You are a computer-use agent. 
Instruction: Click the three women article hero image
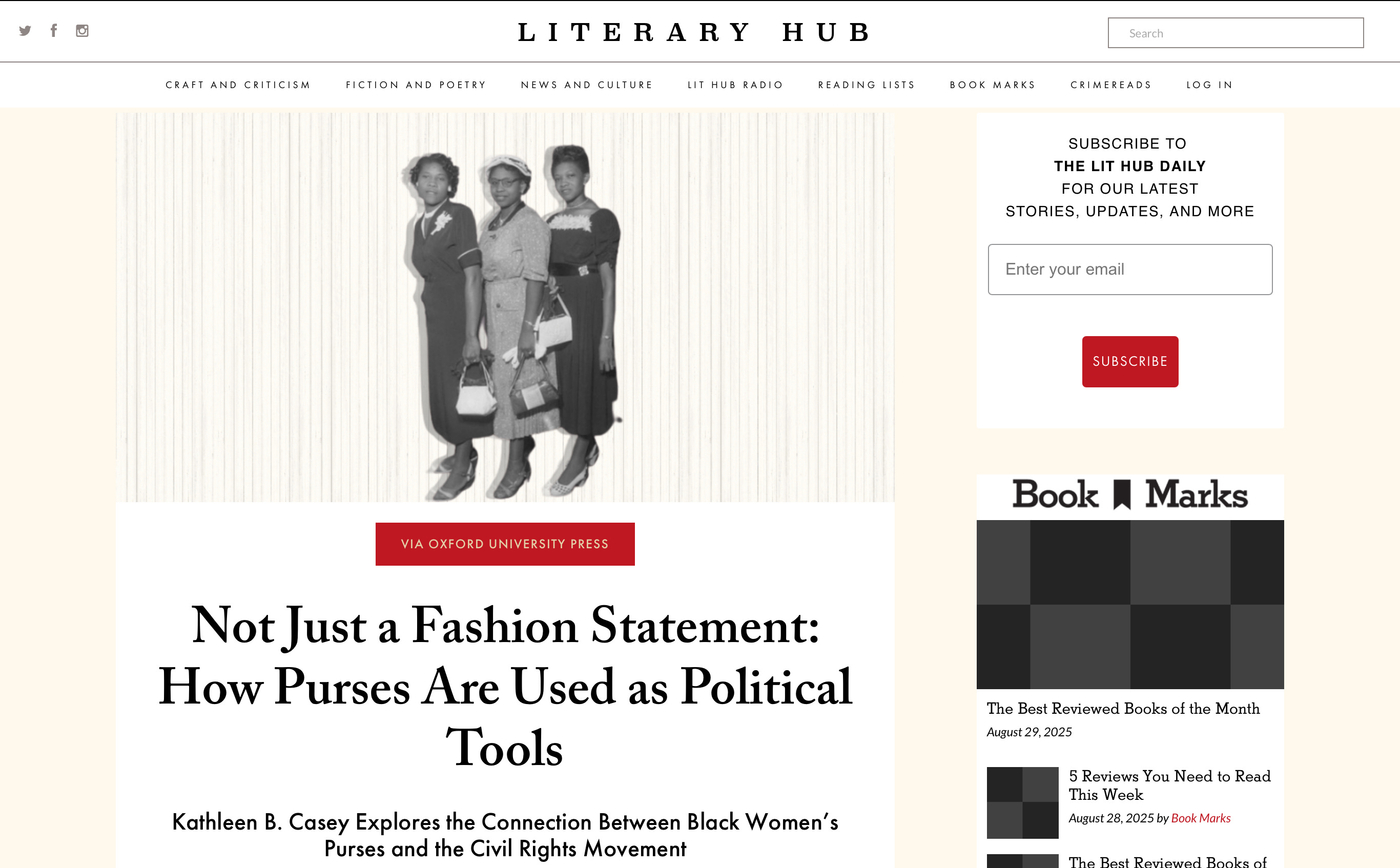point(505,307)
